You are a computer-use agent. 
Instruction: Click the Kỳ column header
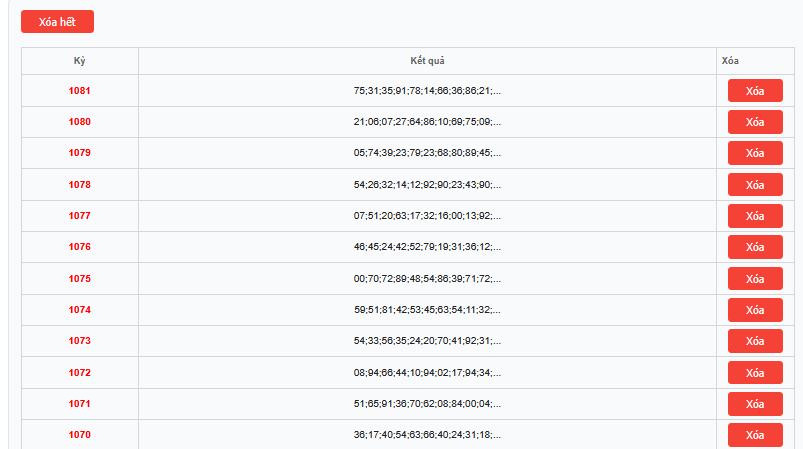coord(80,61)
